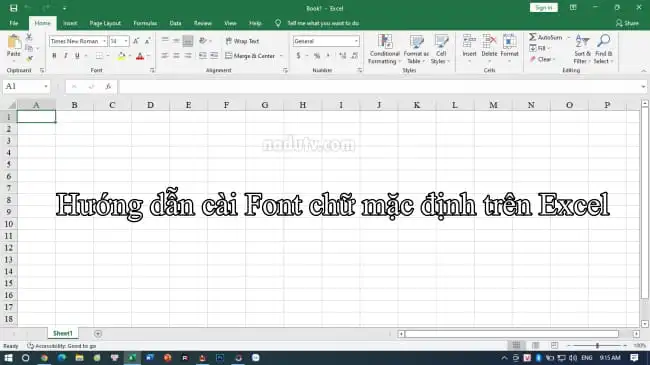Open the General number format dropdown

[356, 41]
